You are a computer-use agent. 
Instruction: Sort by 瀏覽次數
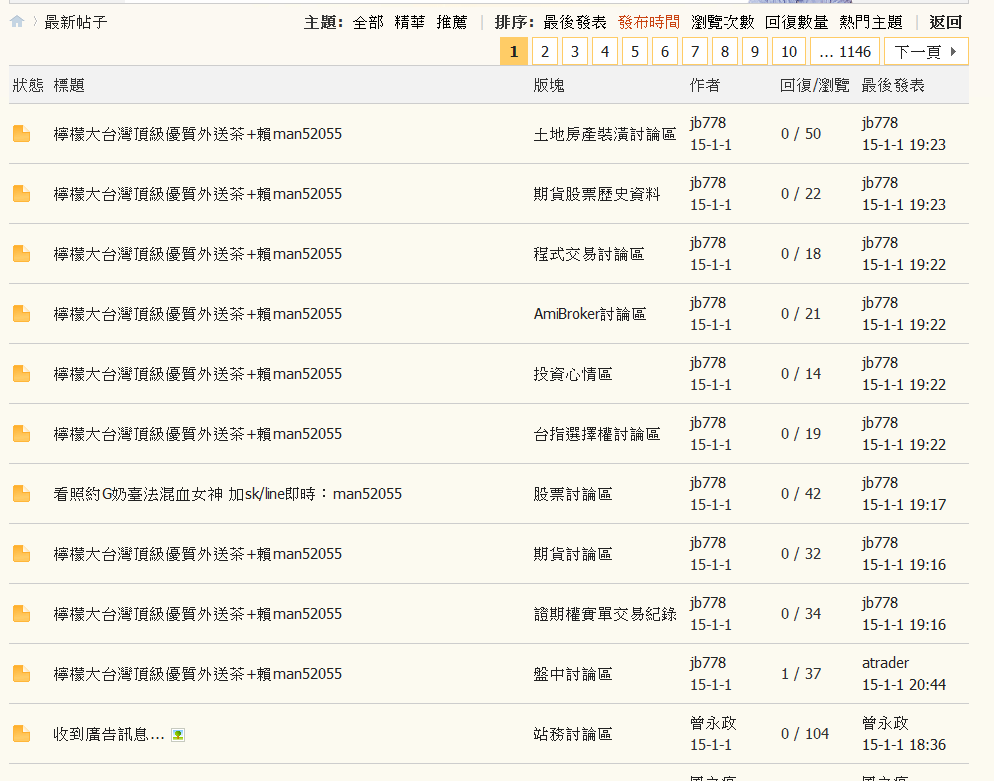click(x=723, y=22)
